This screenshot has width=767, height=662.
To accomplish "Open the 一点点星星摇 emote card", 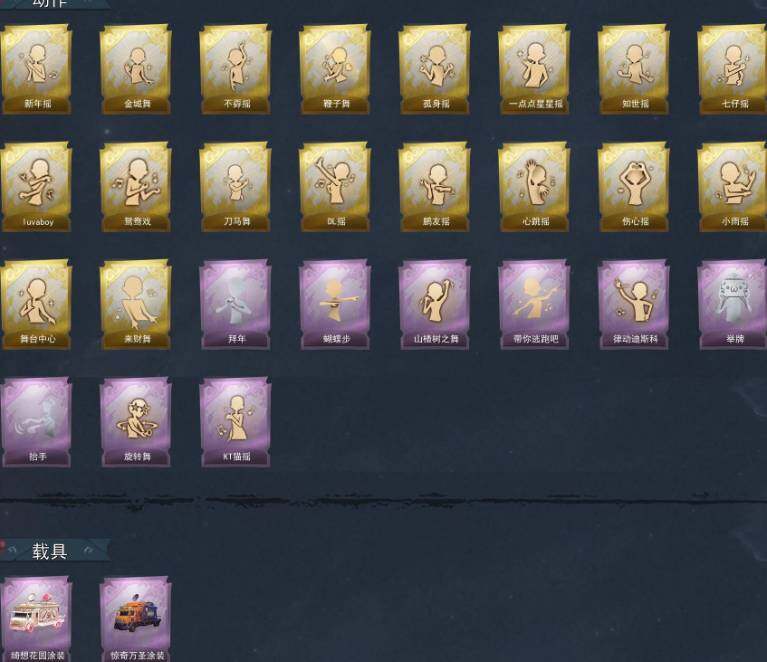I will pyautogui.click(x=534, y=69).
